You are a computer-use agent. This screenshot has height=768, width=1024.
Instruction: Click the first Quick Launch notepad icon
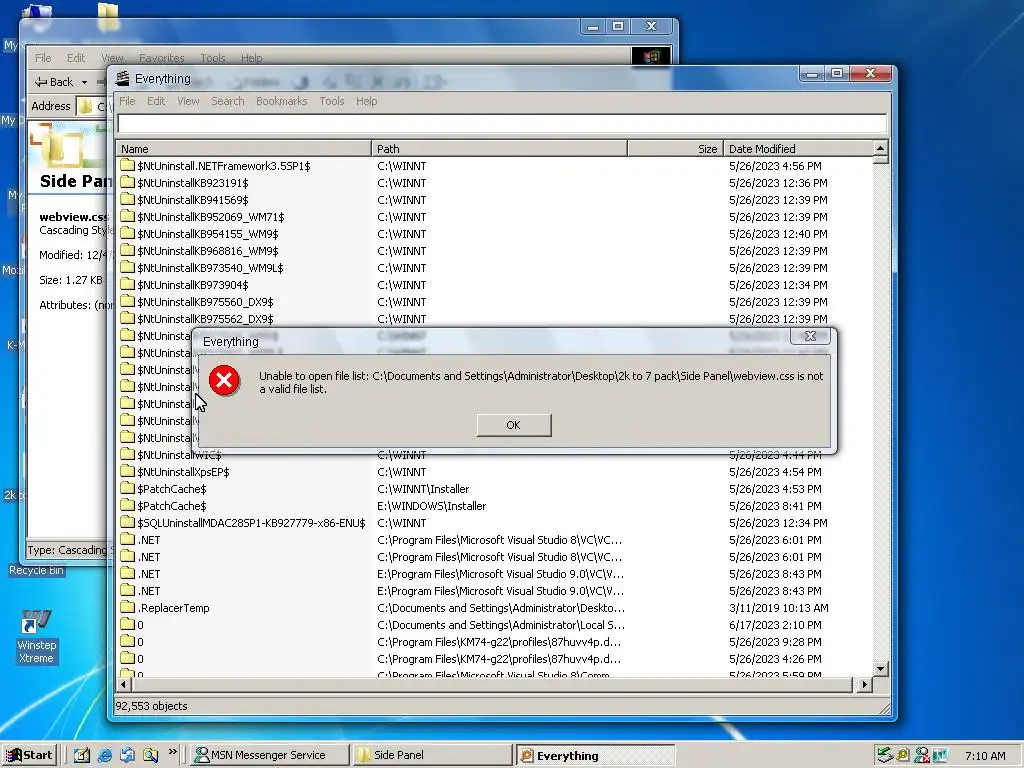[82, 755]
